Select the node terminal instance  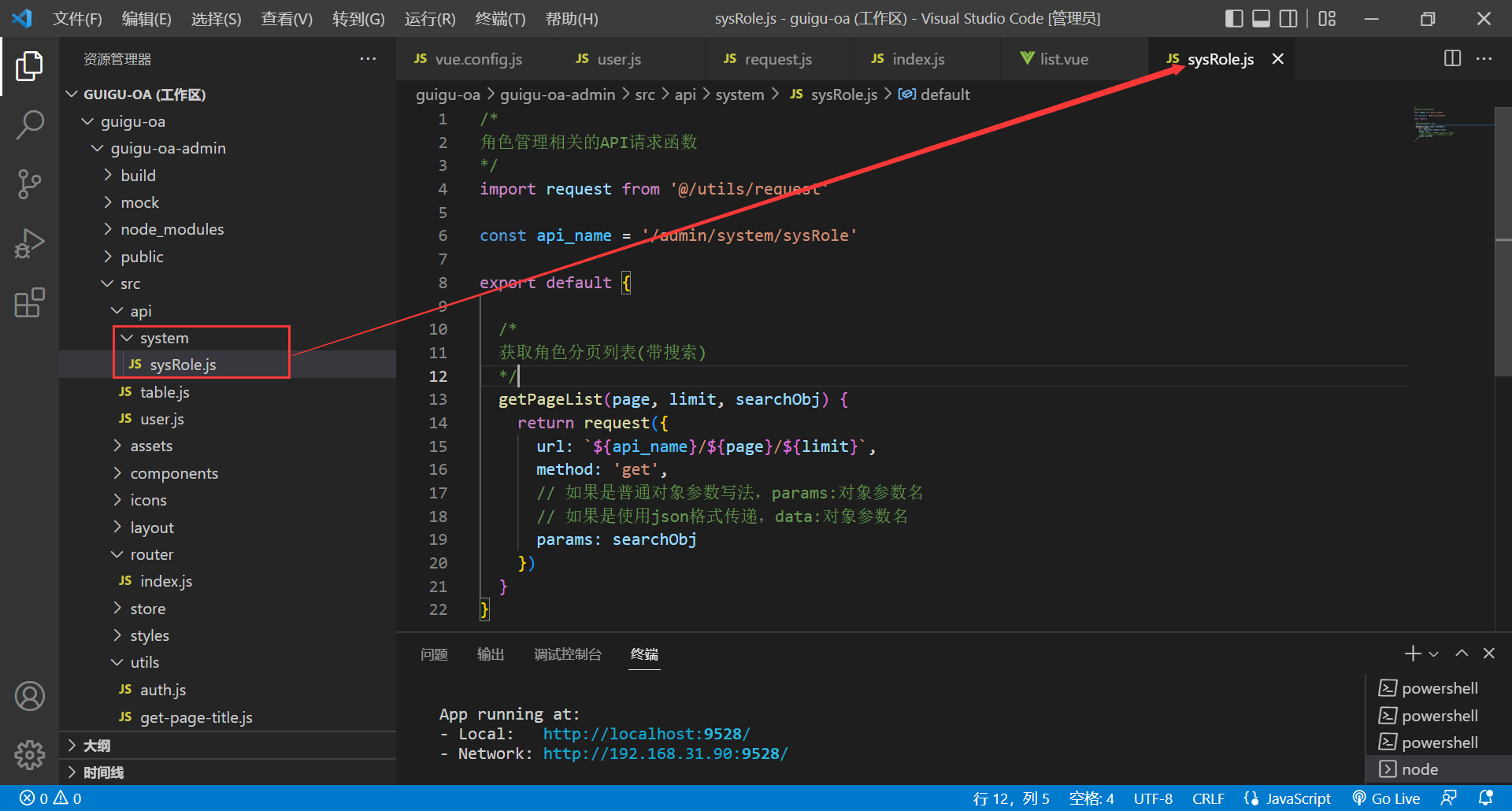click(x=1419, y=769)
